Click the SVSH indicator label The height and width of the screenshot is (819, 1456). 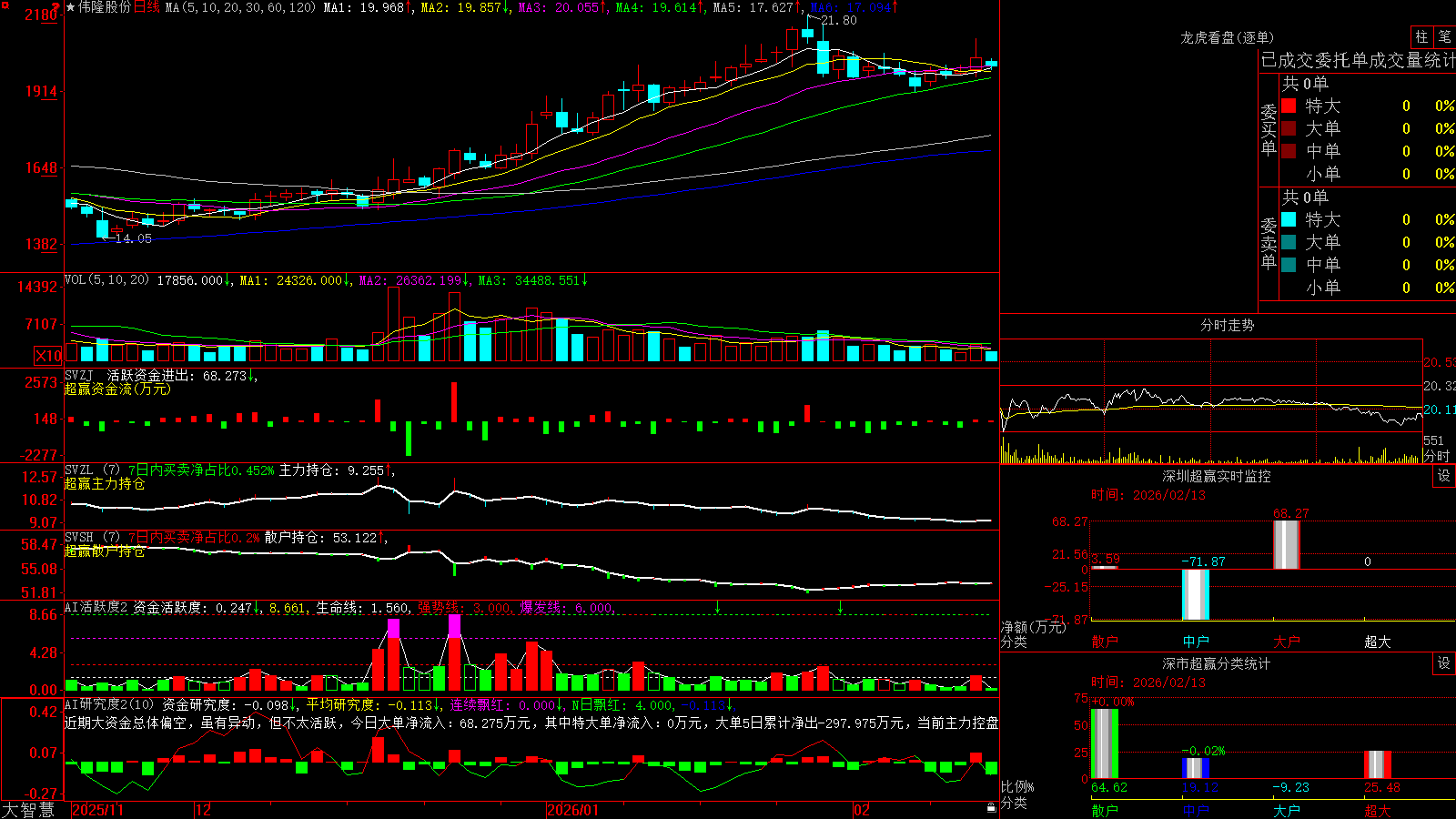tap(79, 538)
